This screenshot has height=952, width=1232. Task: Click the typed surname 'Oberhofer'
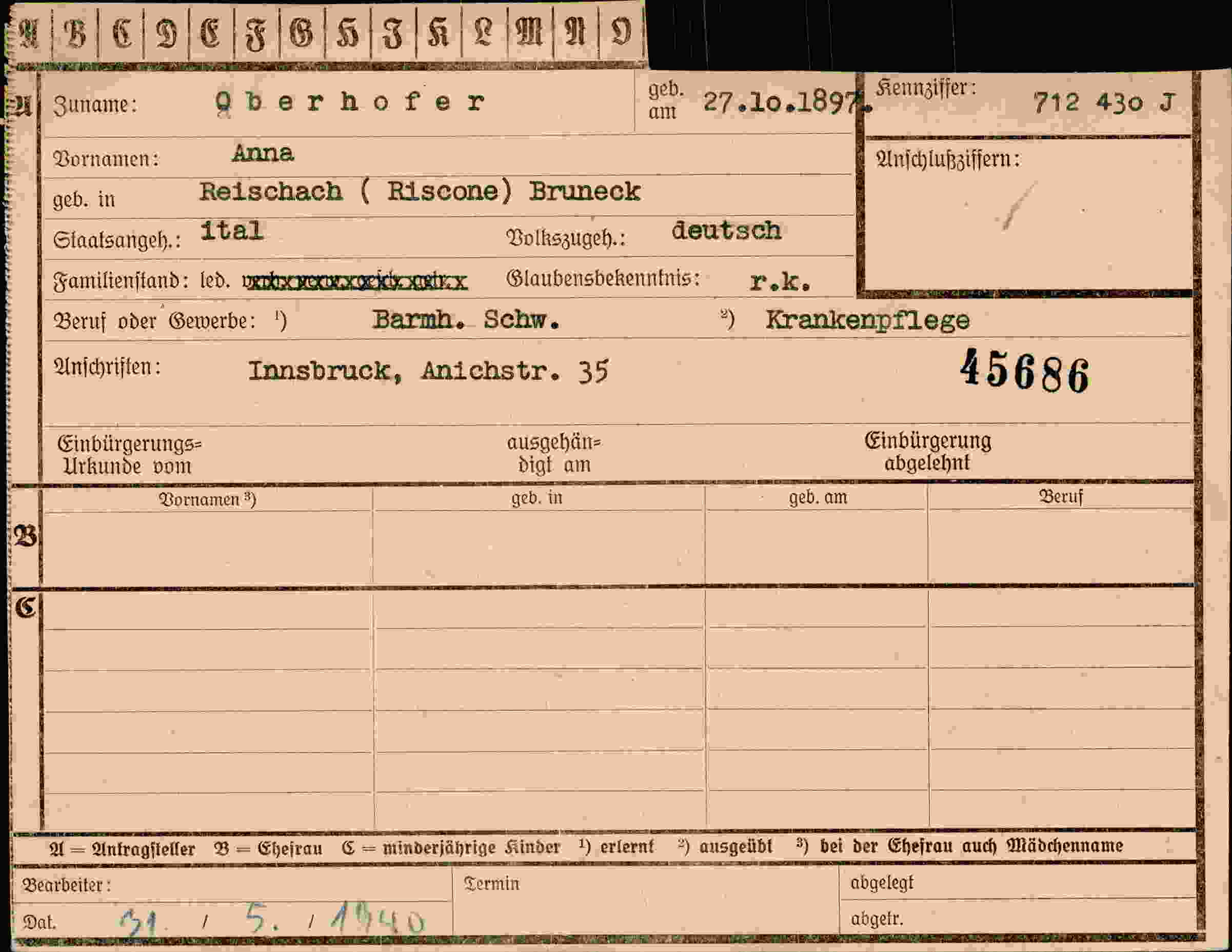click(x=350, y=103)
